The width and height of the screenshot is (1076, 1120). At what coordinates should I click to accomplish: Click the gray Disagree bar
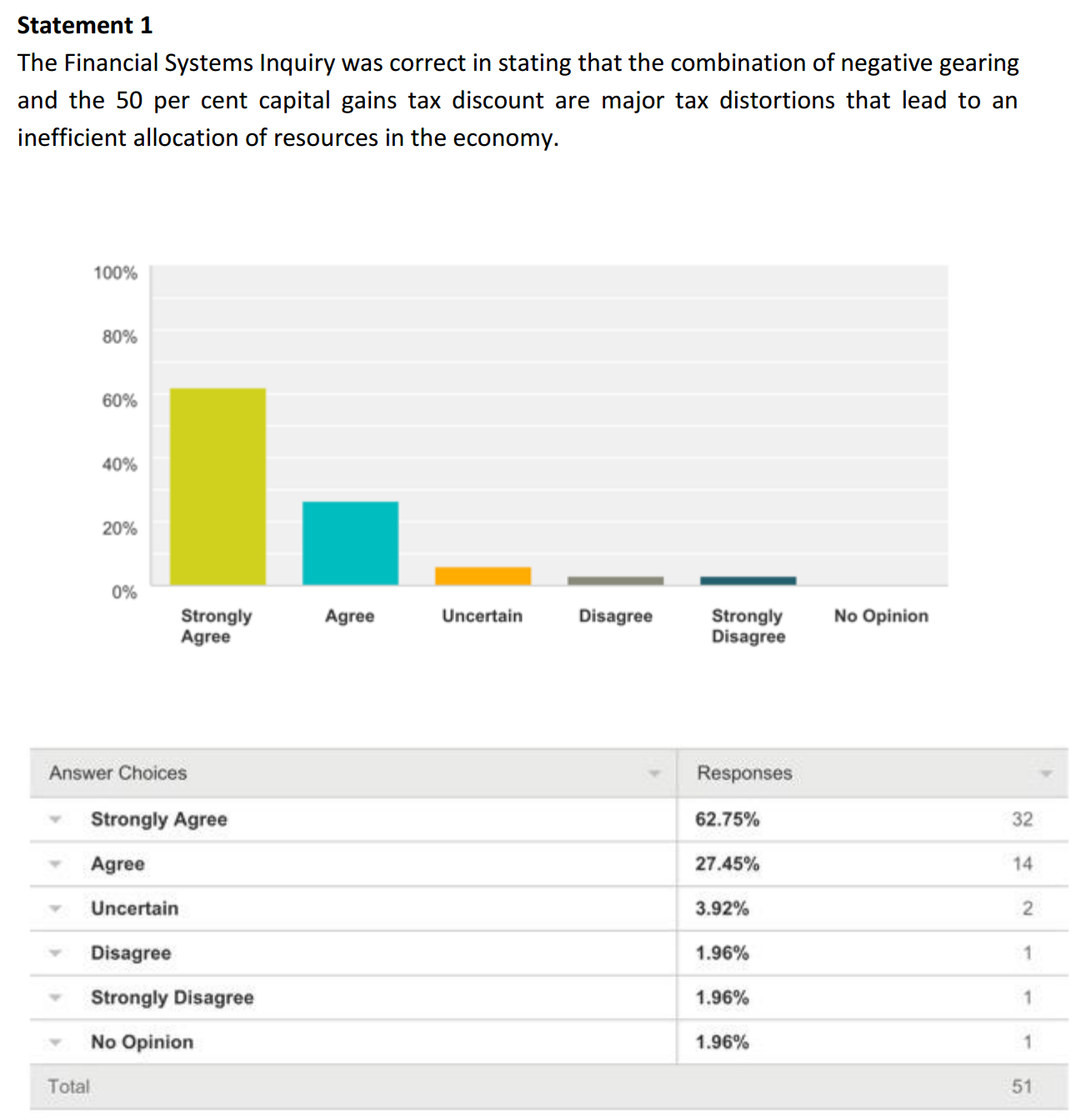(x=615, y=580)
